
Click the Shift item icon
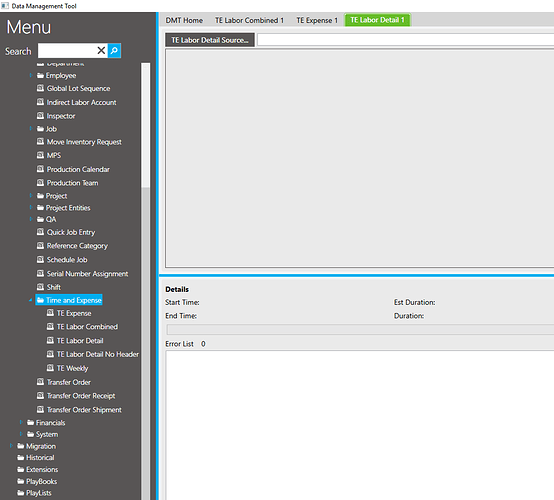(41, 287)
